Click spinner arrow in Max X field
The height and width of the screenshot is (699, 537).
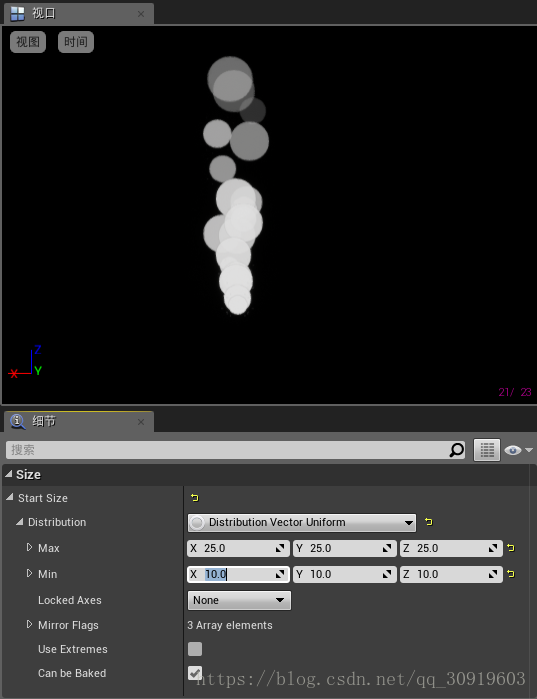[280, 548]
